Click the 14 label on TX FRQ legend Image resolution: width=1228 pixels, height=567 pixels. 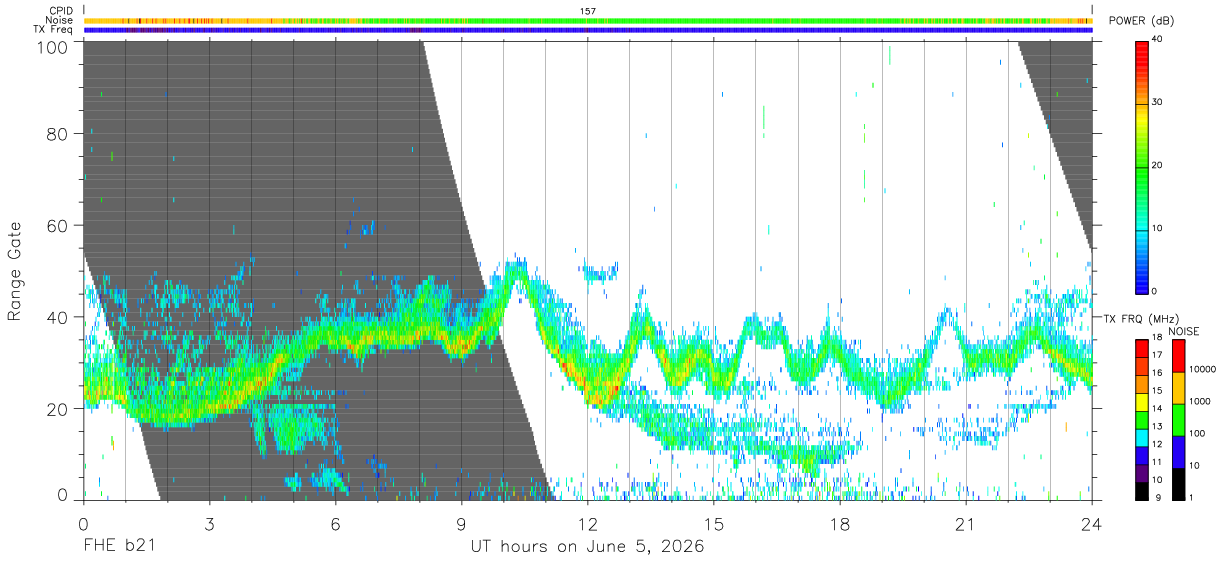pos(1157,408)
